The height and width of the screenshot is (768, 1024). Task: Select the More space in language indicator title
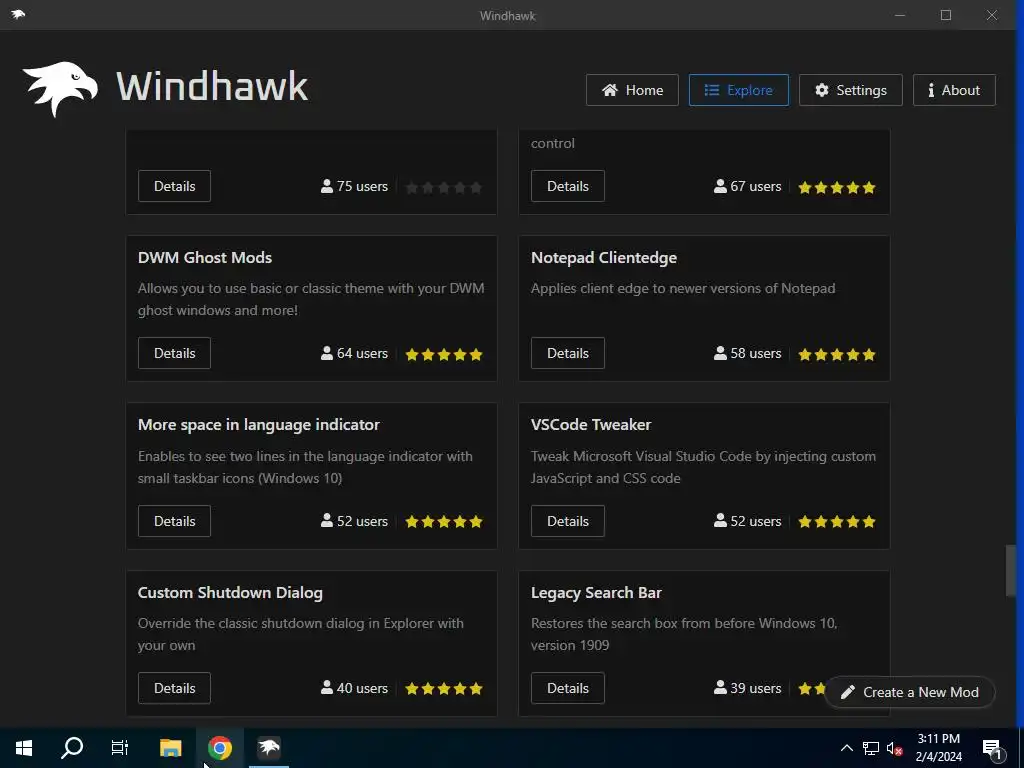pyautogui.click(x=259, y=424)
